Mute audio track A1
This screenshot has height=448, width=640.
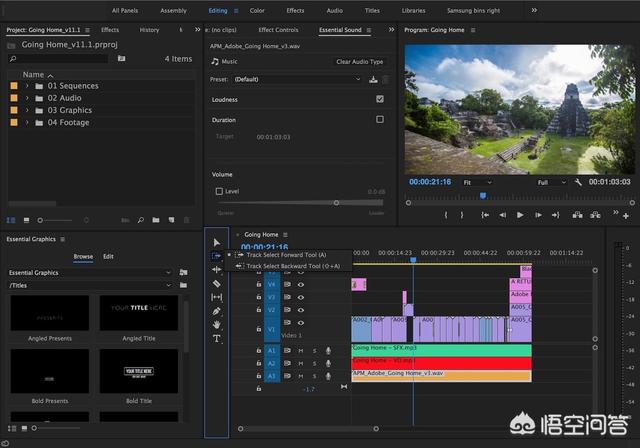point(301,350)
